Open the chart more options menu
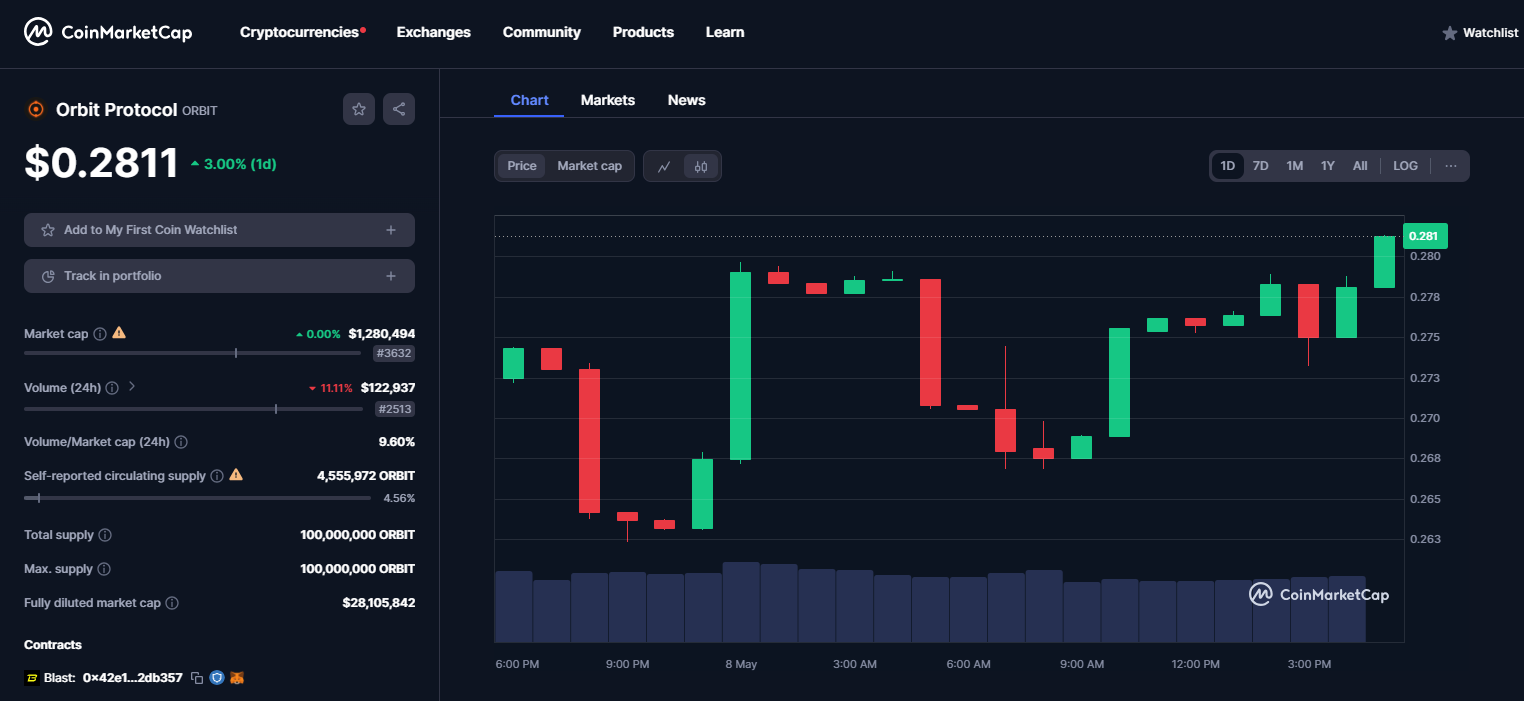This screenshot has width=1524, height=701. (x=1450, y=166)
